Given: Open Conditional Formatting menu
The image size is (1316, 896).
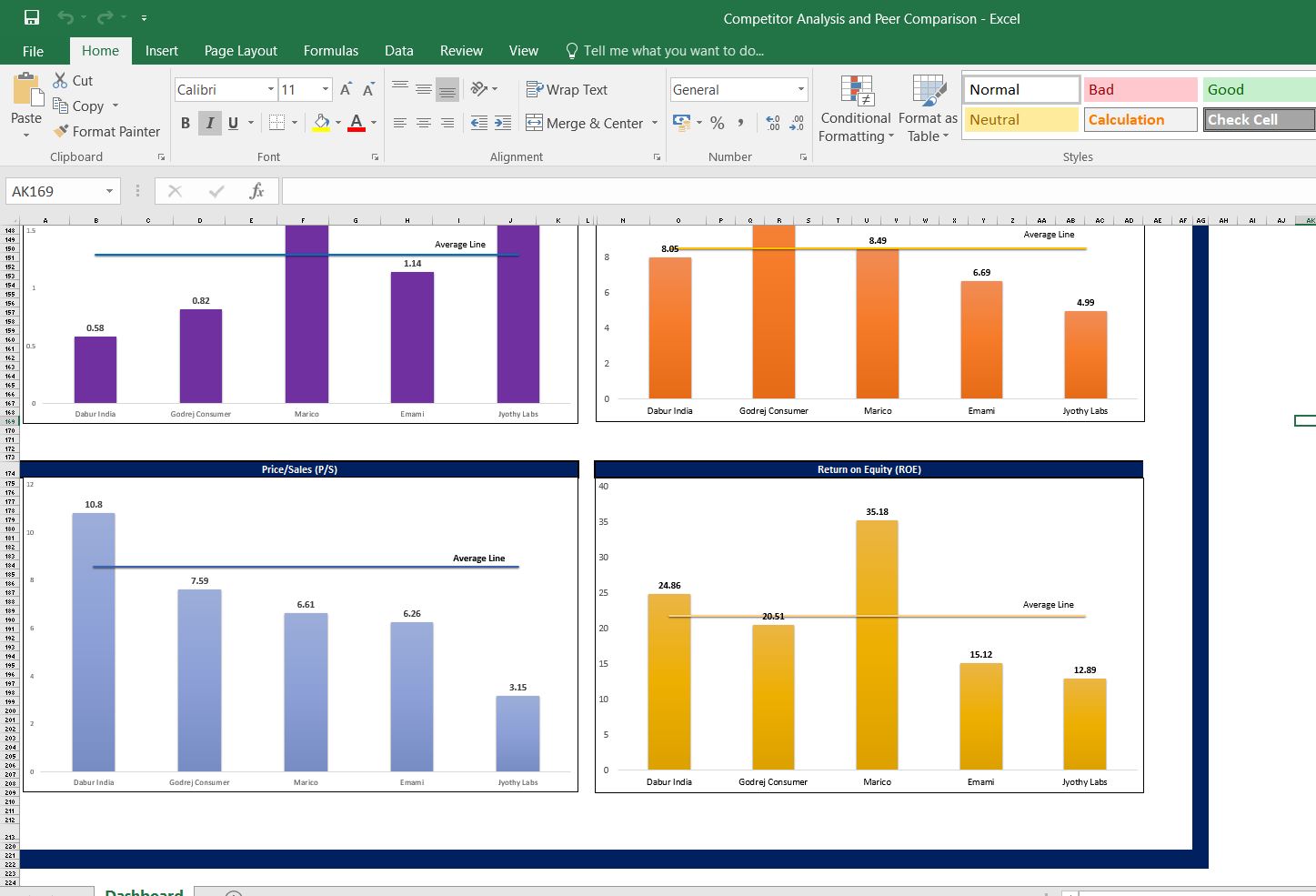Looking at the screenshot, I should 856,109.
